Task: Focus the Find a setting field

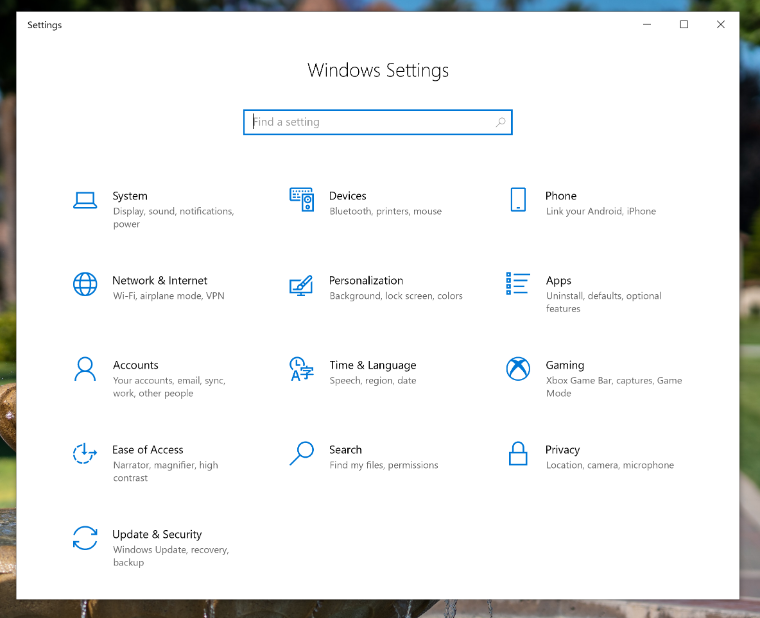Action: 378,122
